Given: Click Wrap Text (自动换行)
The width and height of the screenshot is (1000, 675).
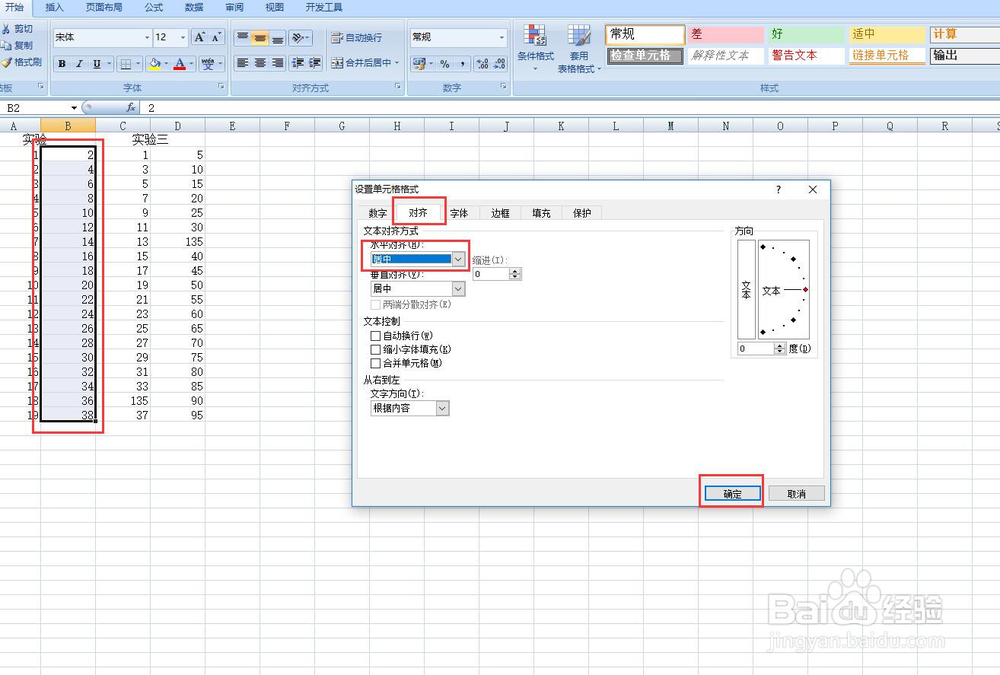Looking at the screenshot, I should (x=357, y=38).
